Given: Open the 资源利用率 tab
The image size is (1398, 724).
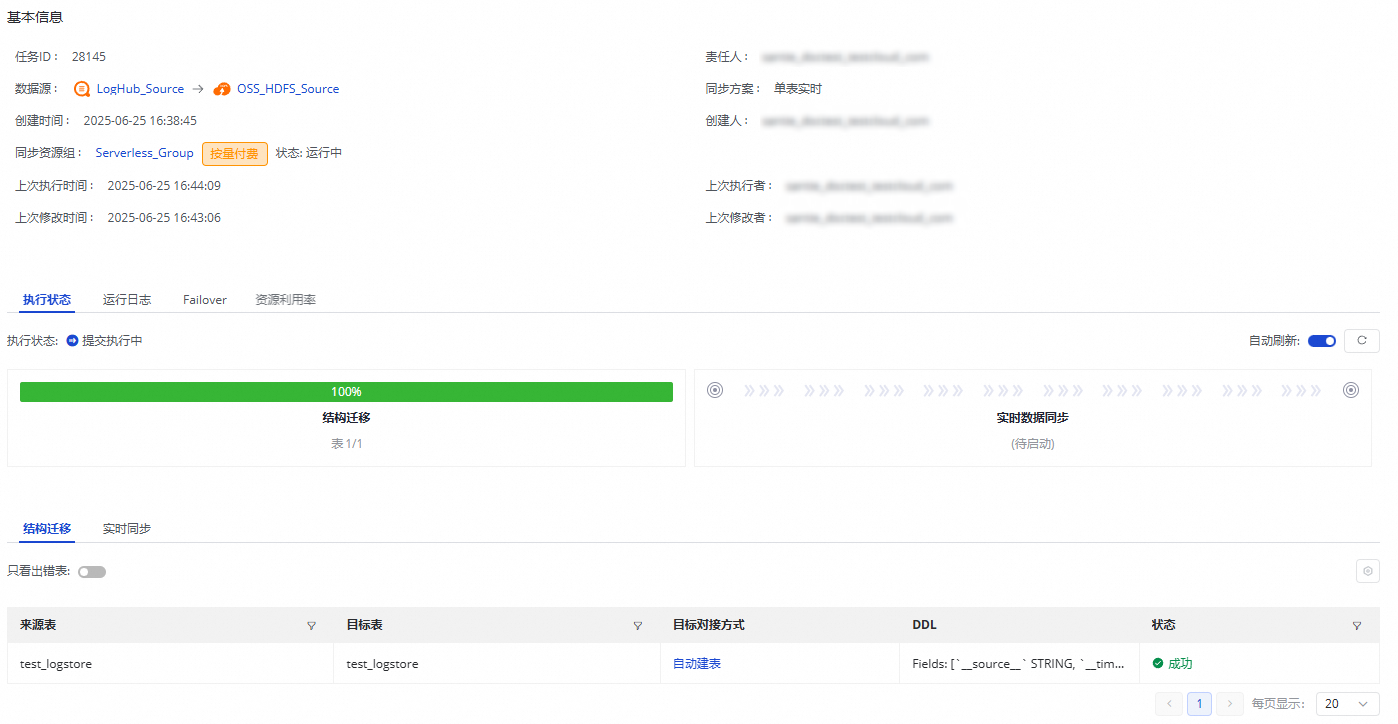Looking at the screenshot, I should [286, 299].
